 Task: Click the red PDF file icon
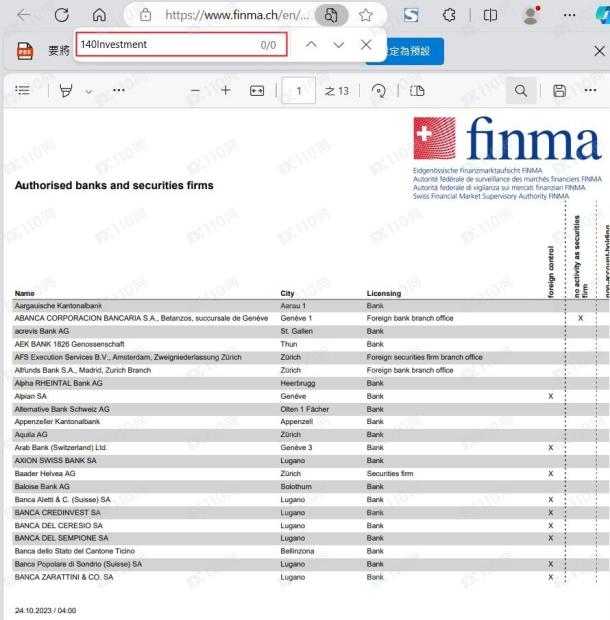[25, 51]
